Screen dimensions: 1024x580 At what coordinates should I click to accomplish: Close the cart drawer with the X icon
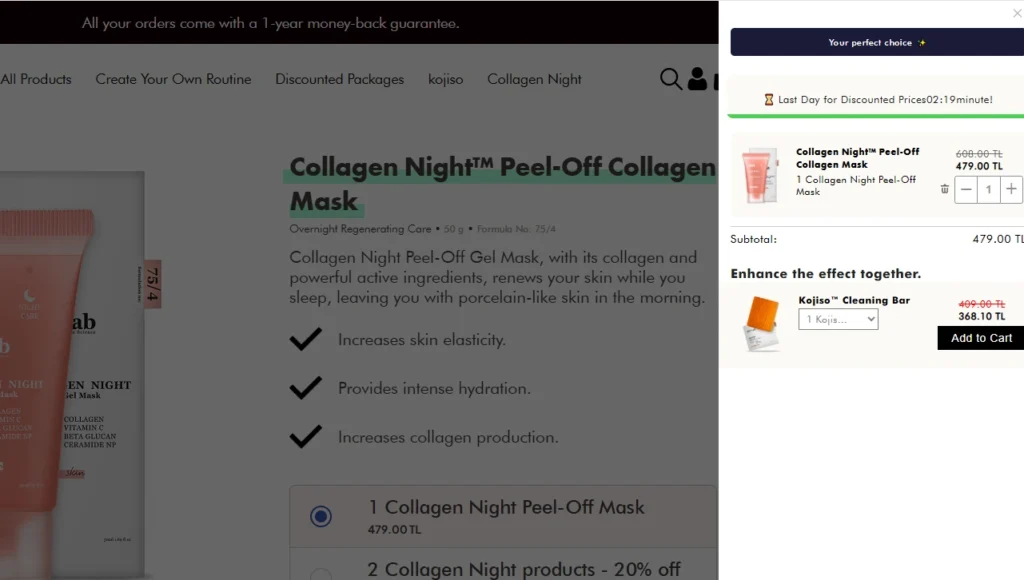click(1017, 14)
